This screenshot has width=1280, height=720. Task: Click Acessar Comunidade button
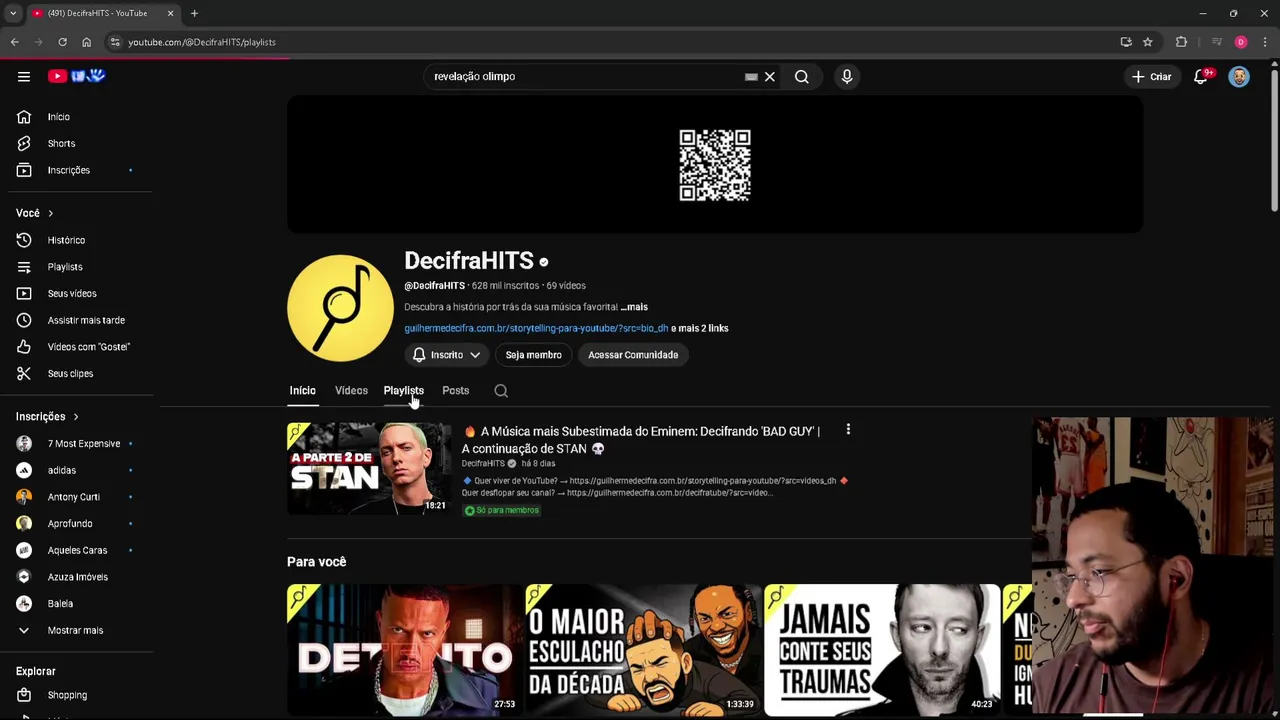tap(633, 355)
